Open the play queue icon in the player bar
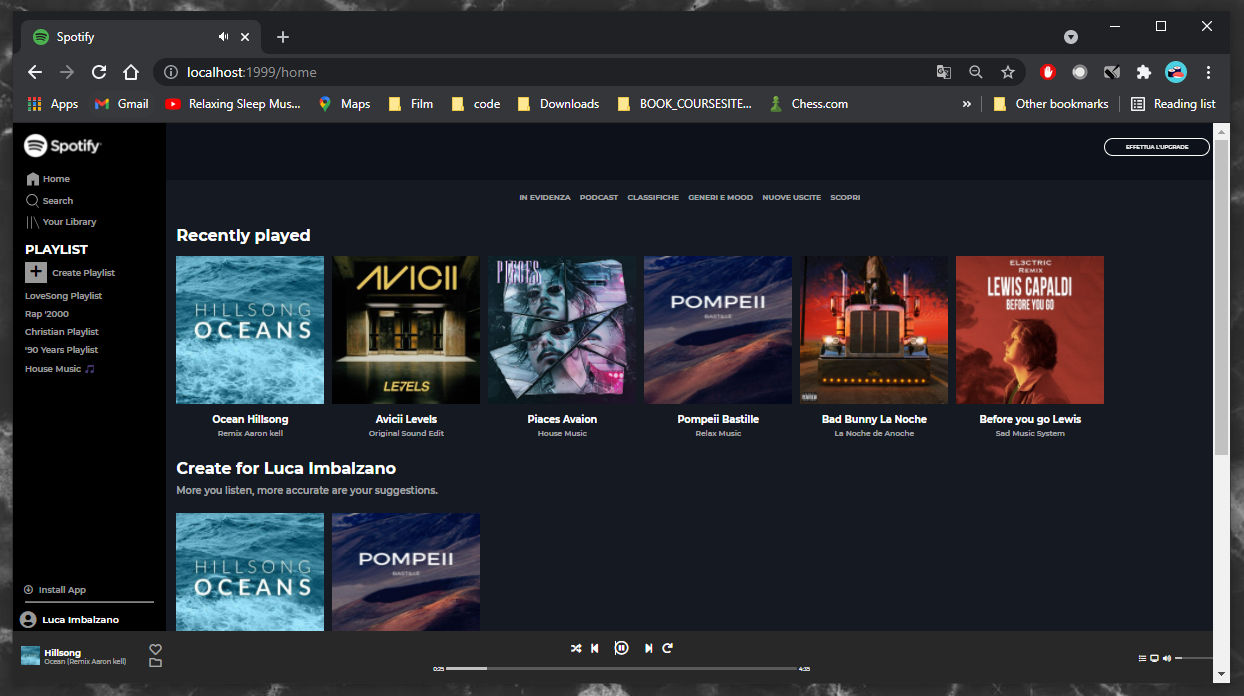1244x696 pixels. (1140, 658)
